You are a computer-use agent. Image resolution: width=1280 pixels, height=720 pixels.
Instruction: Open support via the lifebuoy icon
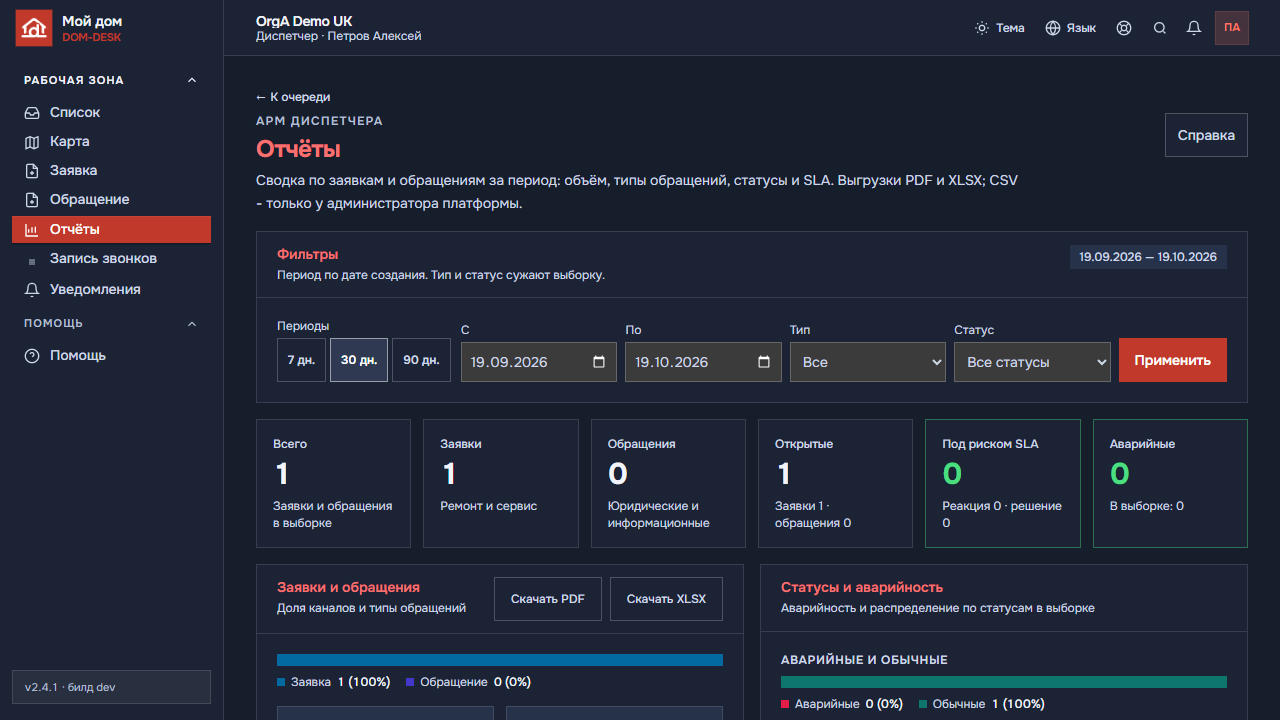(1124, 28)
